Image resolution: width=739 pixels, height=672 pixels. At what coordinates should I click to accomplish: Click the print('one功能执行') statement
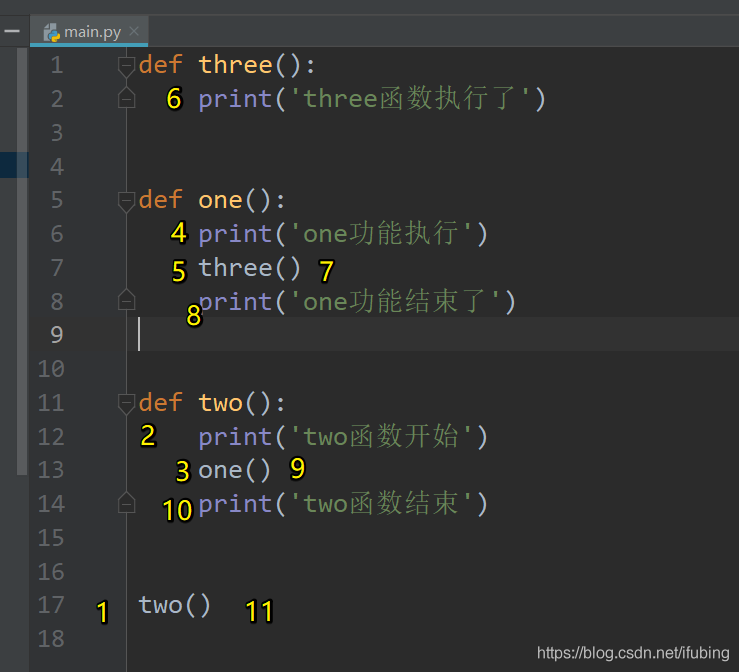click(343, 234)
